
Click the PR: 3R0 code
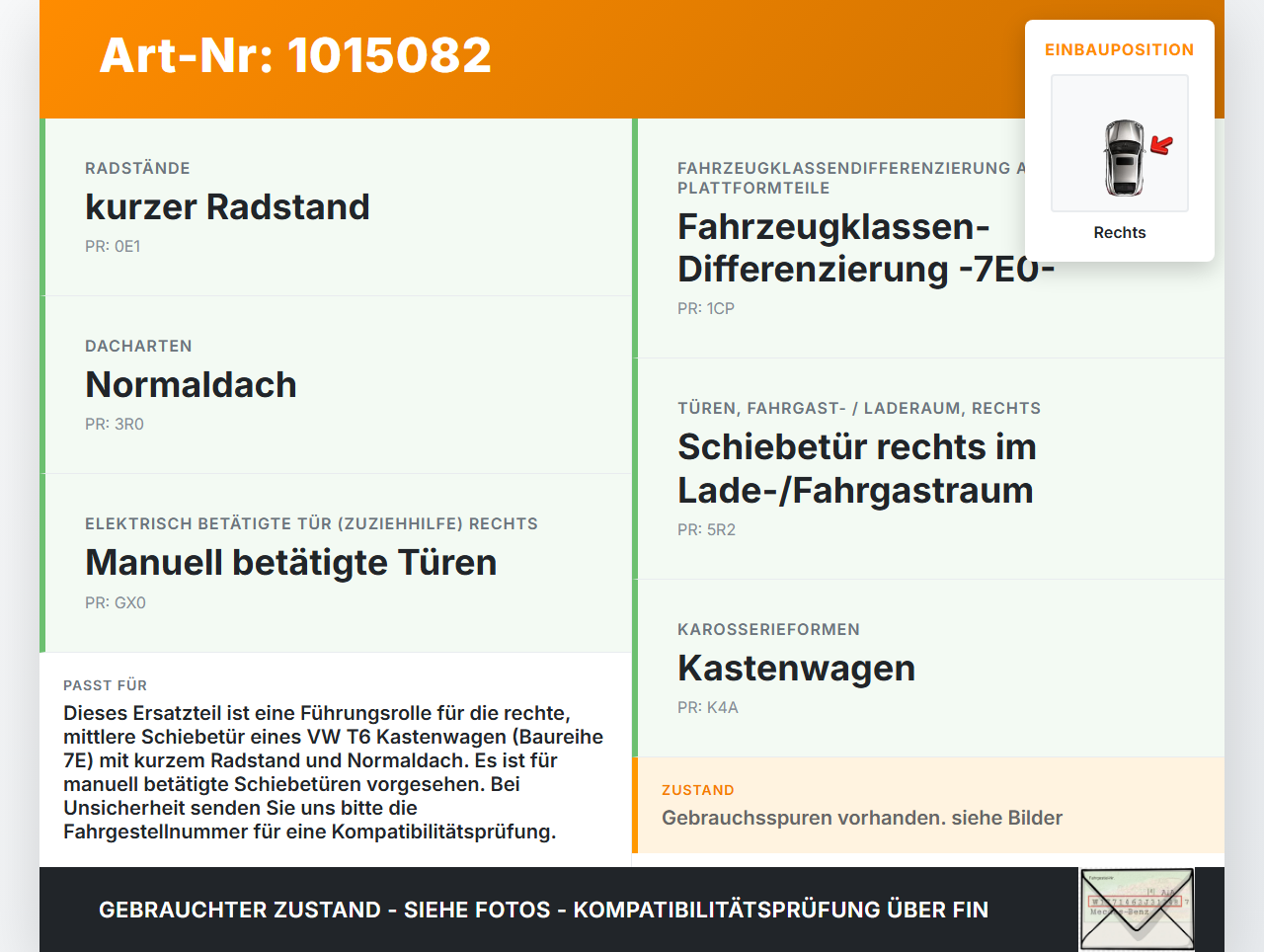tap(115, 424)
